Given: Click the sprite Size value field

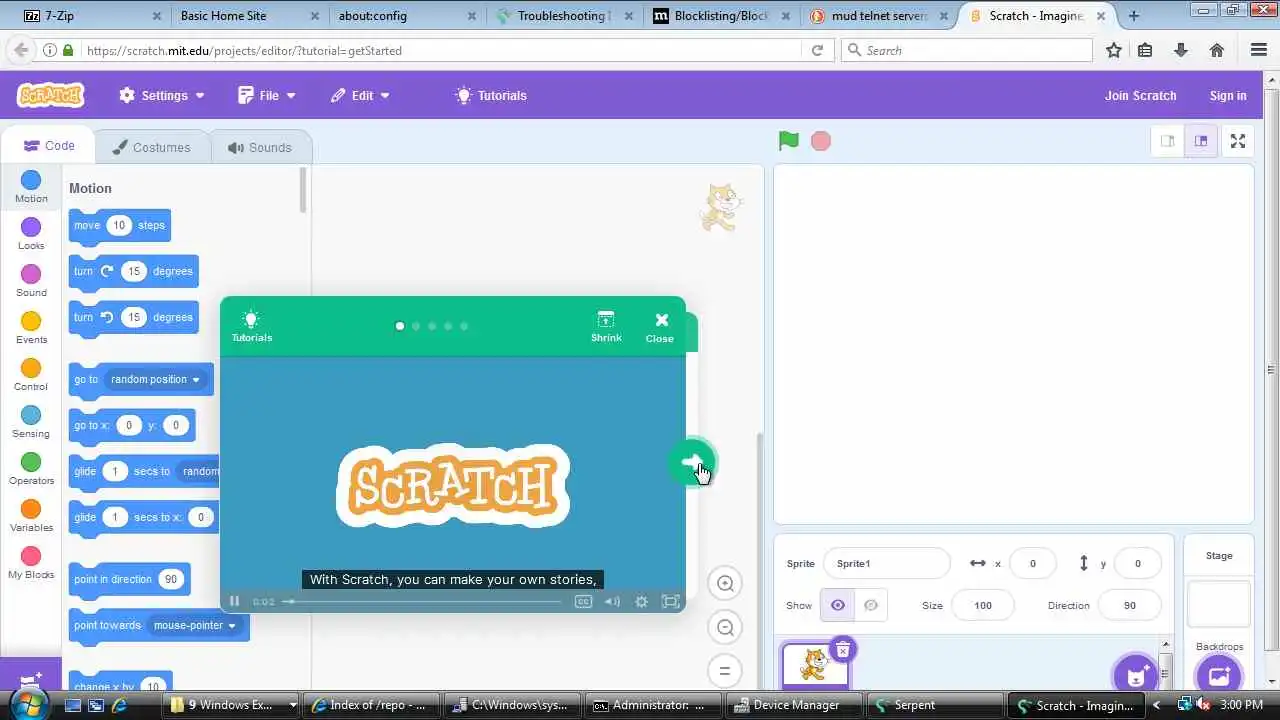Looking at the screenshot, I should [983, 605].
